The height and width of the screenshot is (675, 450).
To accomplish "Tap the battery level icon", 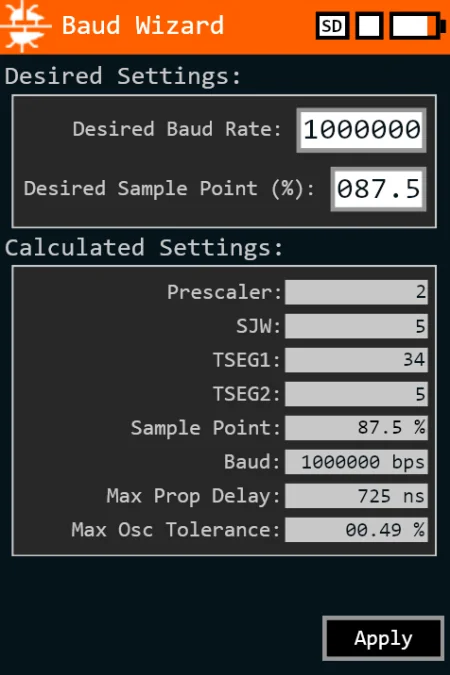I will pos(416,26).
